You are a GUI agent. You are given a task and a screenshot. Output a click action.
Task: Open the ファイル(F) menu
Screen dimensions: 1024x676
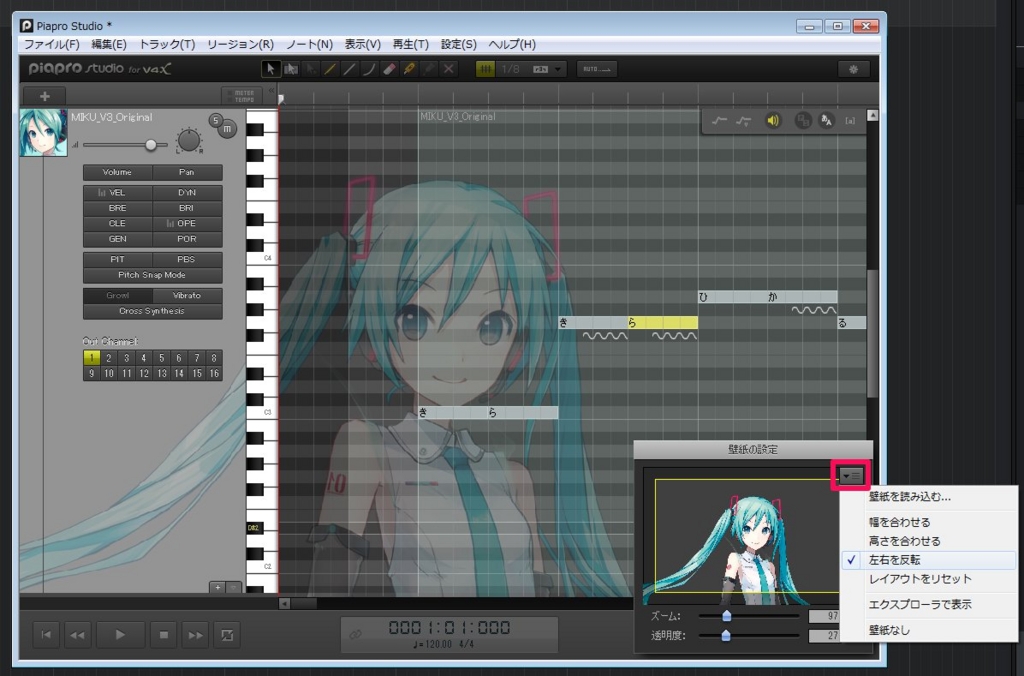[x=52, y=44]
